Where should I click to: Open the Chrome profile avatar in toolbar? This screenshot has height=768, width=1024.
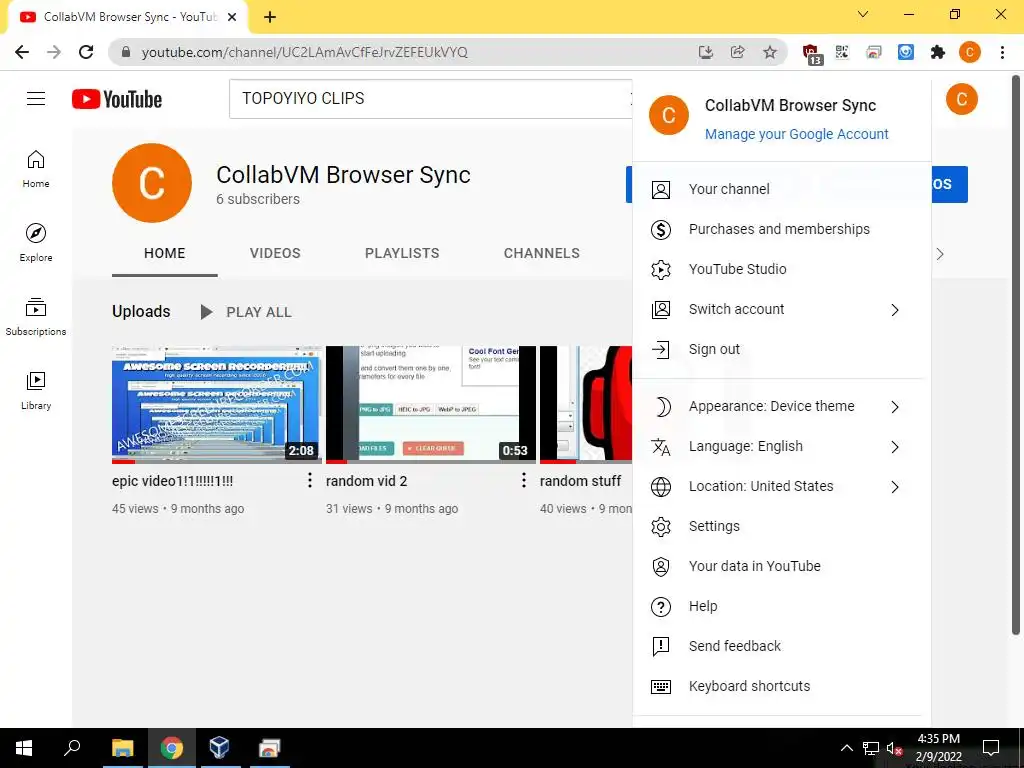tap(970, 52)
